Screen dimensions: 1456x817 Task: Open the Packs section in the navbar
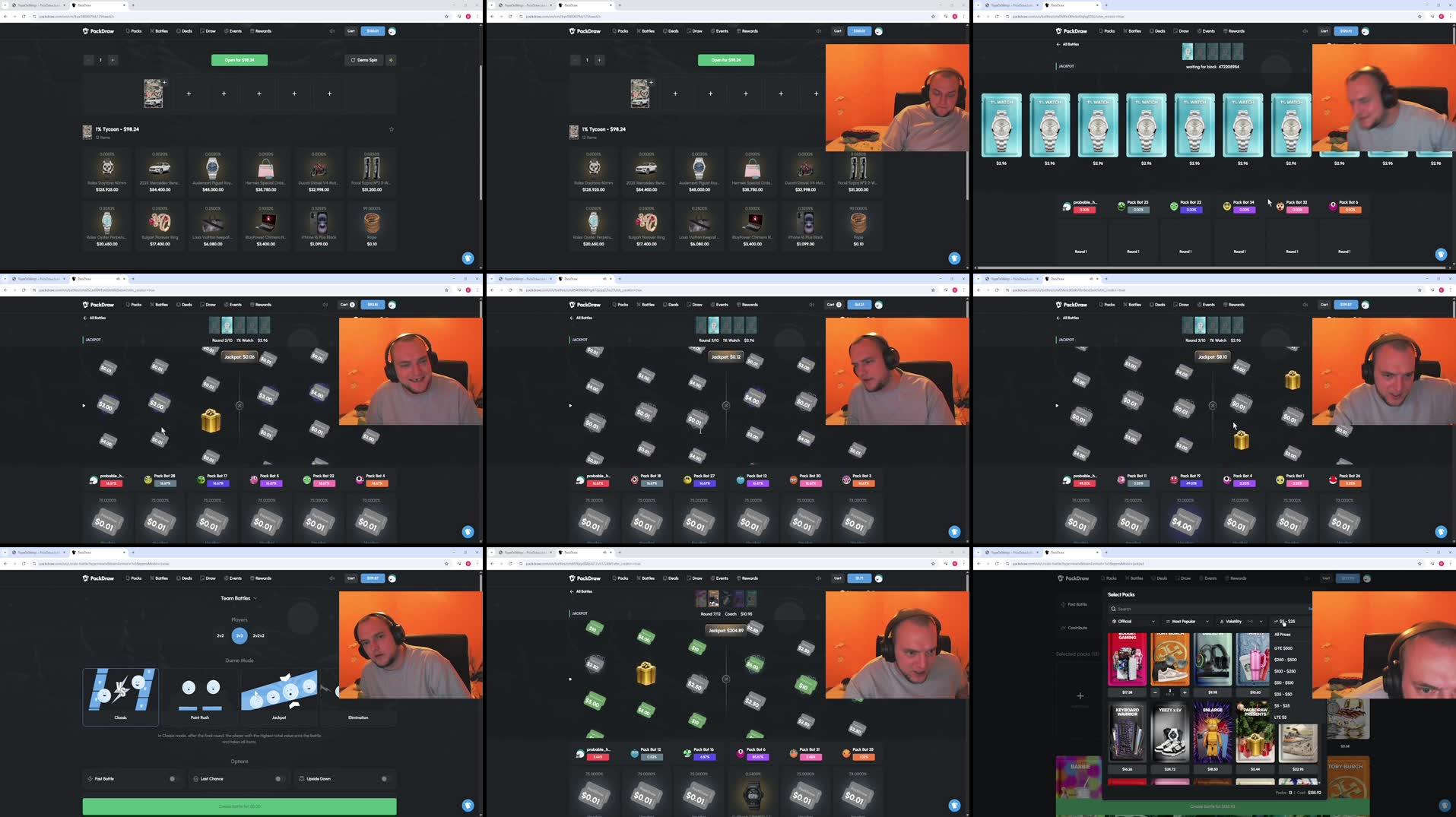pos(135,31)
